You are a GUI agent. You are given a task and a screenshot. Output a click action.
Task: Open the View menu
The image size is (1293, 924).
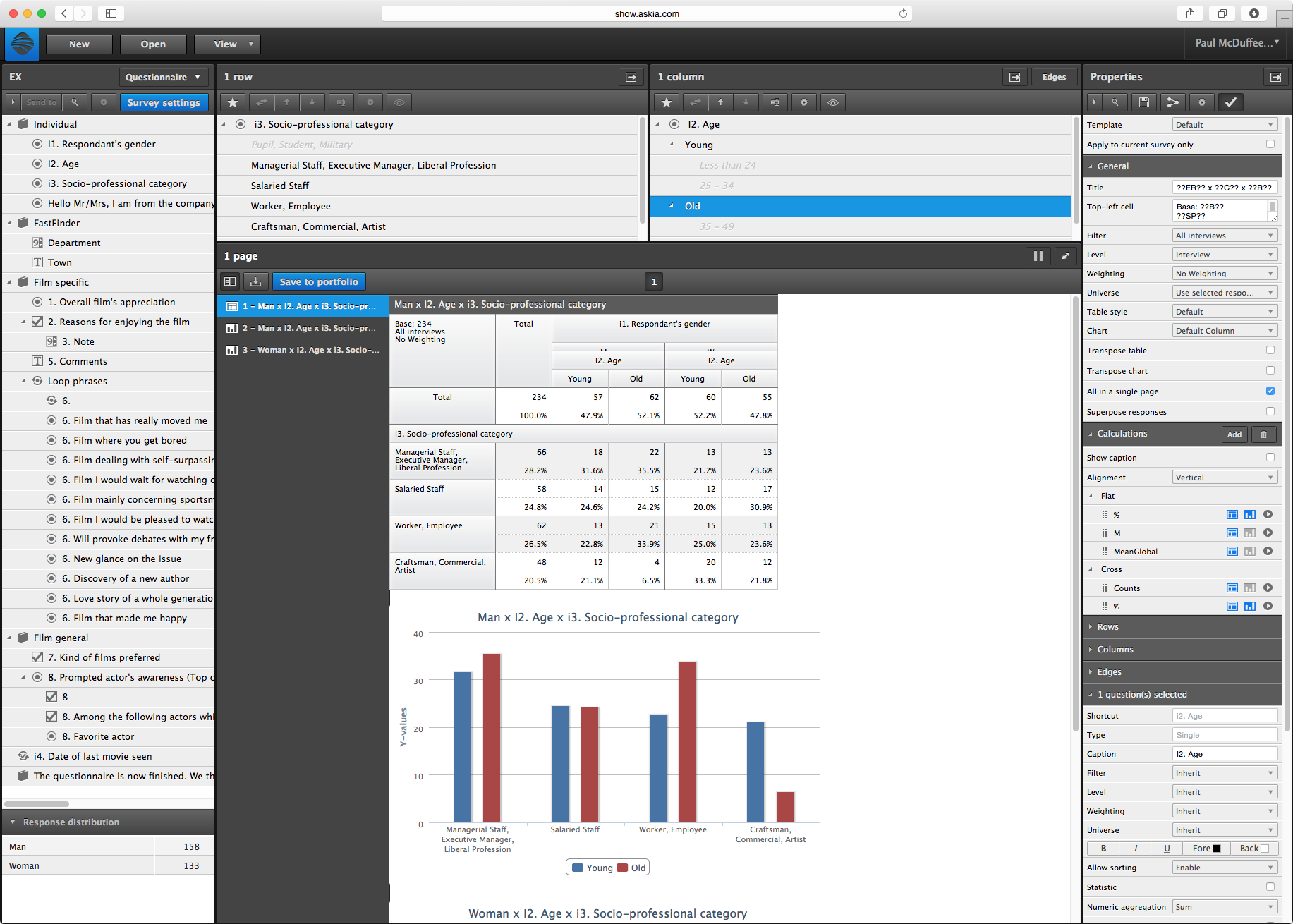click(x=226, y=44)
